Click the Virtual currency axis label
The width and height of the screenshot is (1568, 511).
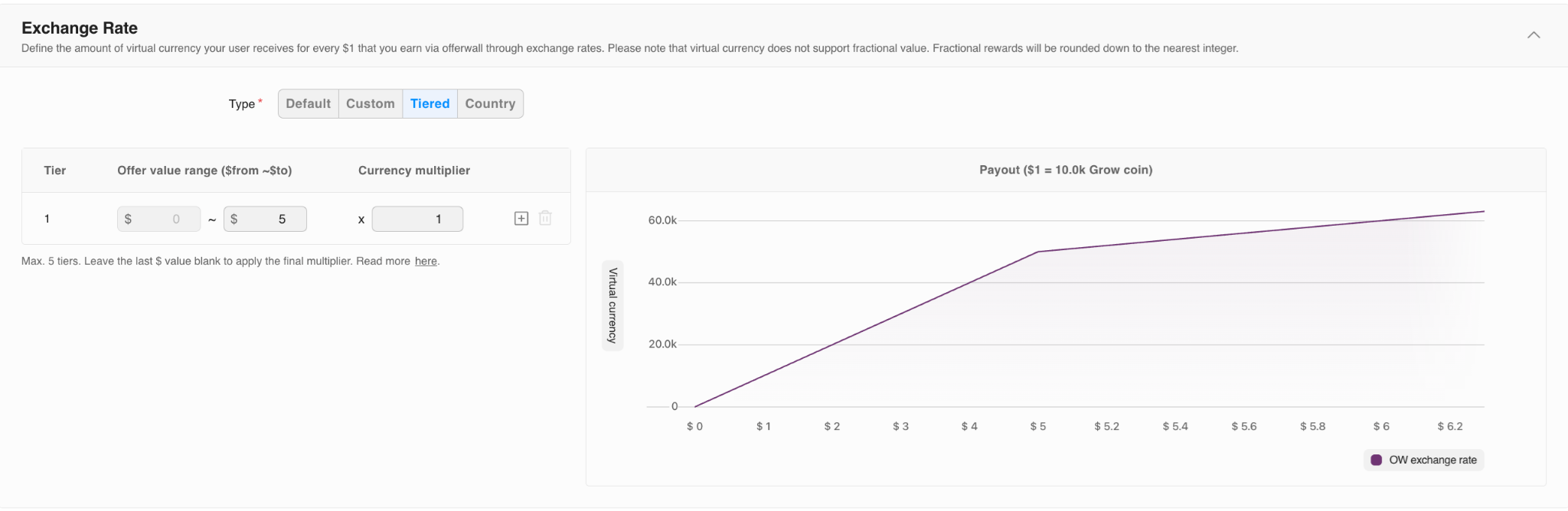[612, 305]
